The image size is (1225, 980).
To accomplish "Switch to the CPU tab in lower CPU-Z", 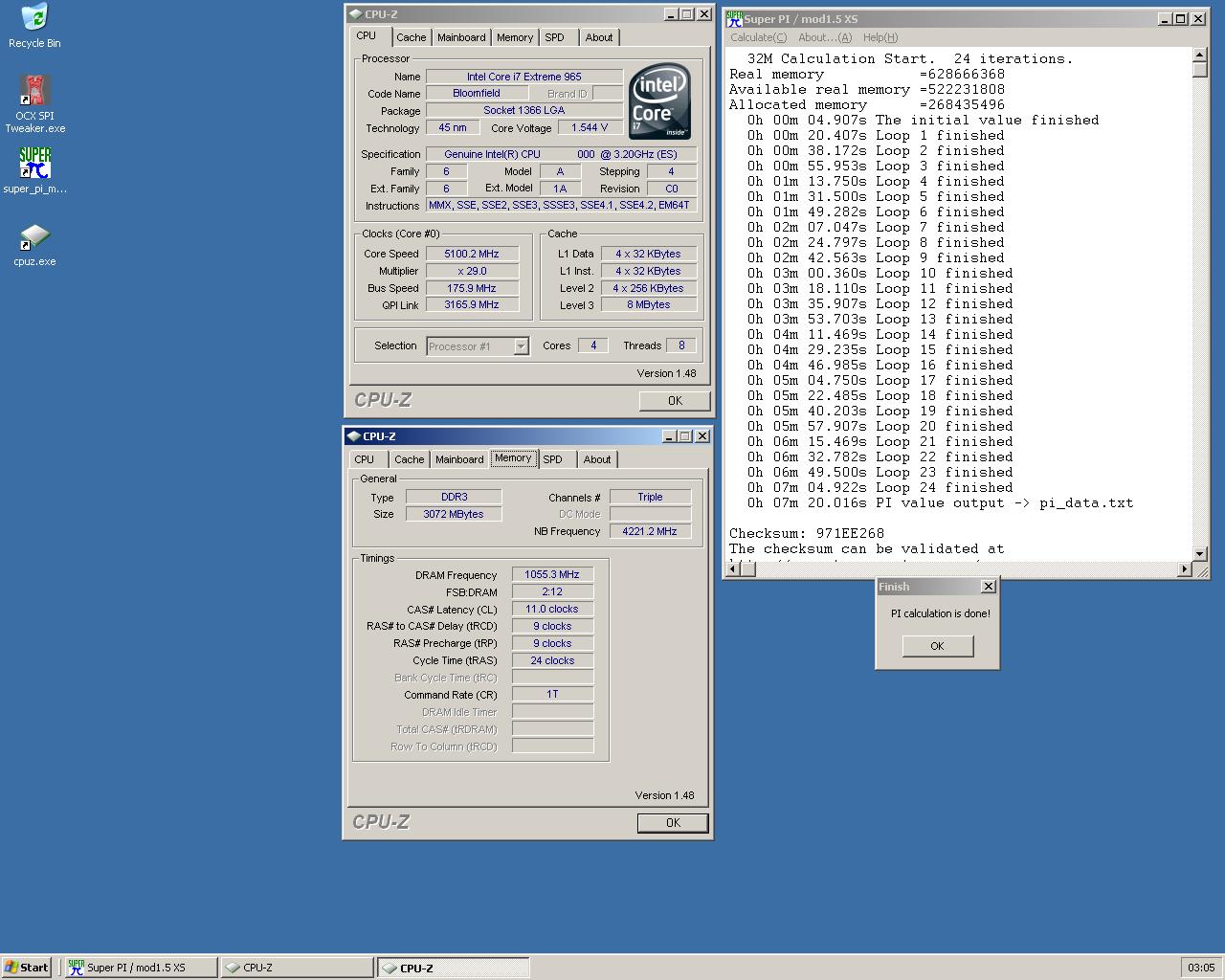I will 365,459.
